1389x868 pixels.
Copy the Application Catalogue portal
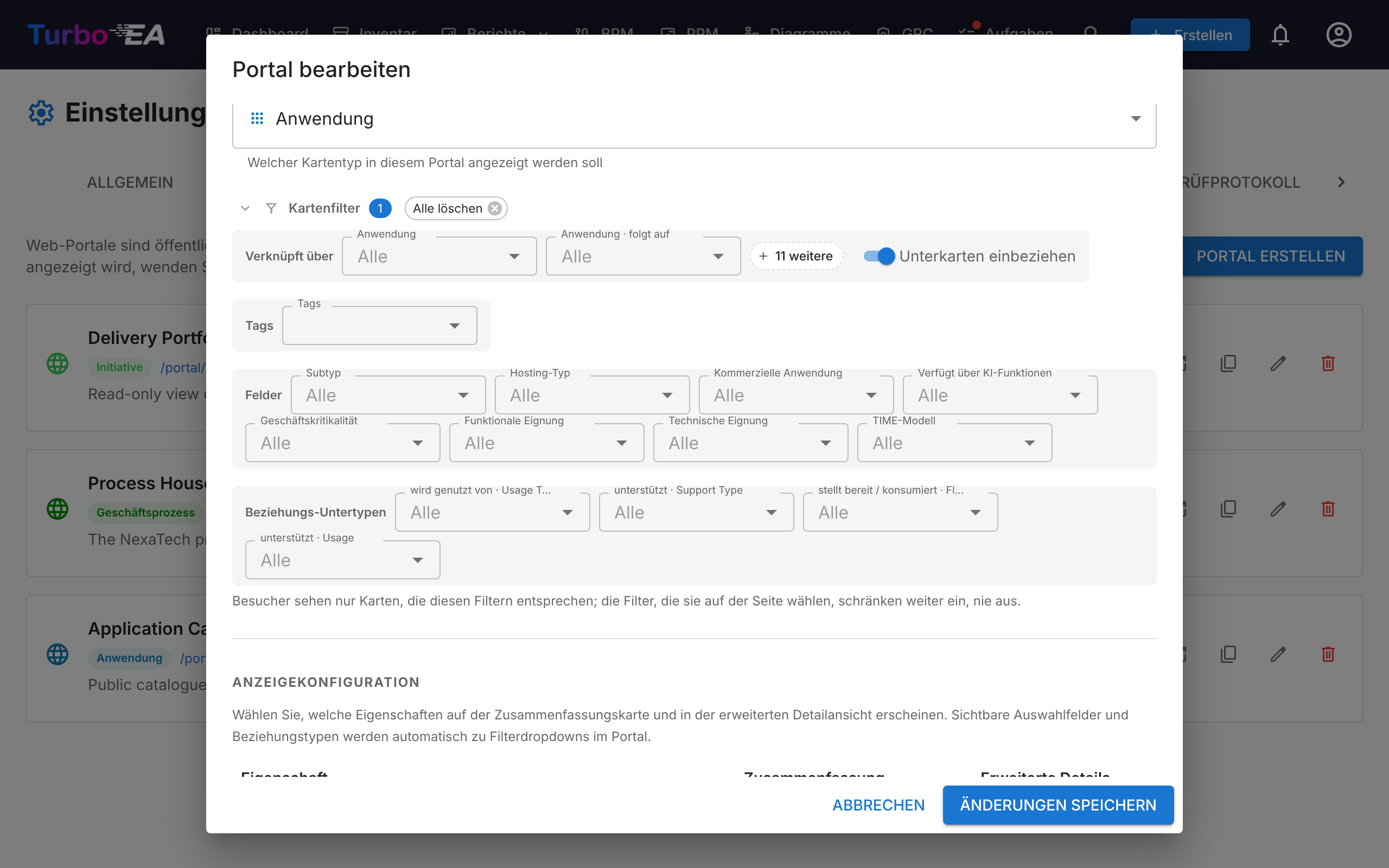(x=1228, y=654)
